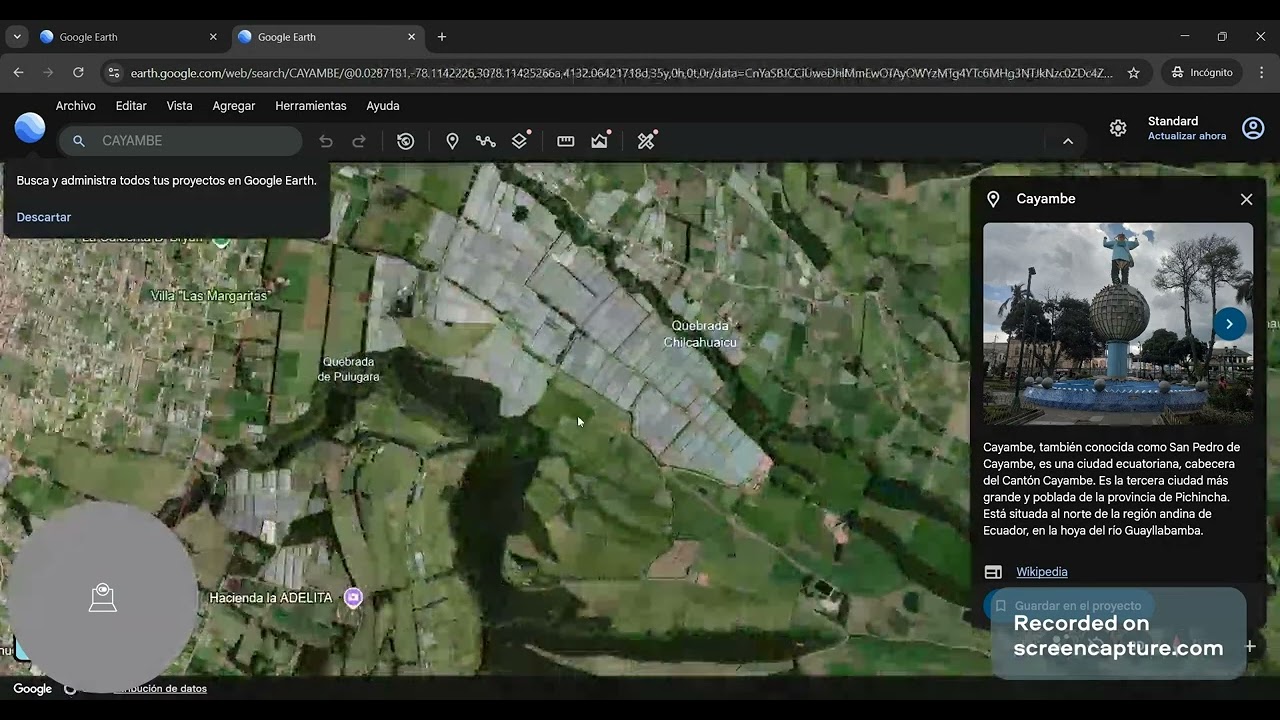Close the active Google Earth tab
Screen dimensions: 1280x720
(x=411, y=37)
